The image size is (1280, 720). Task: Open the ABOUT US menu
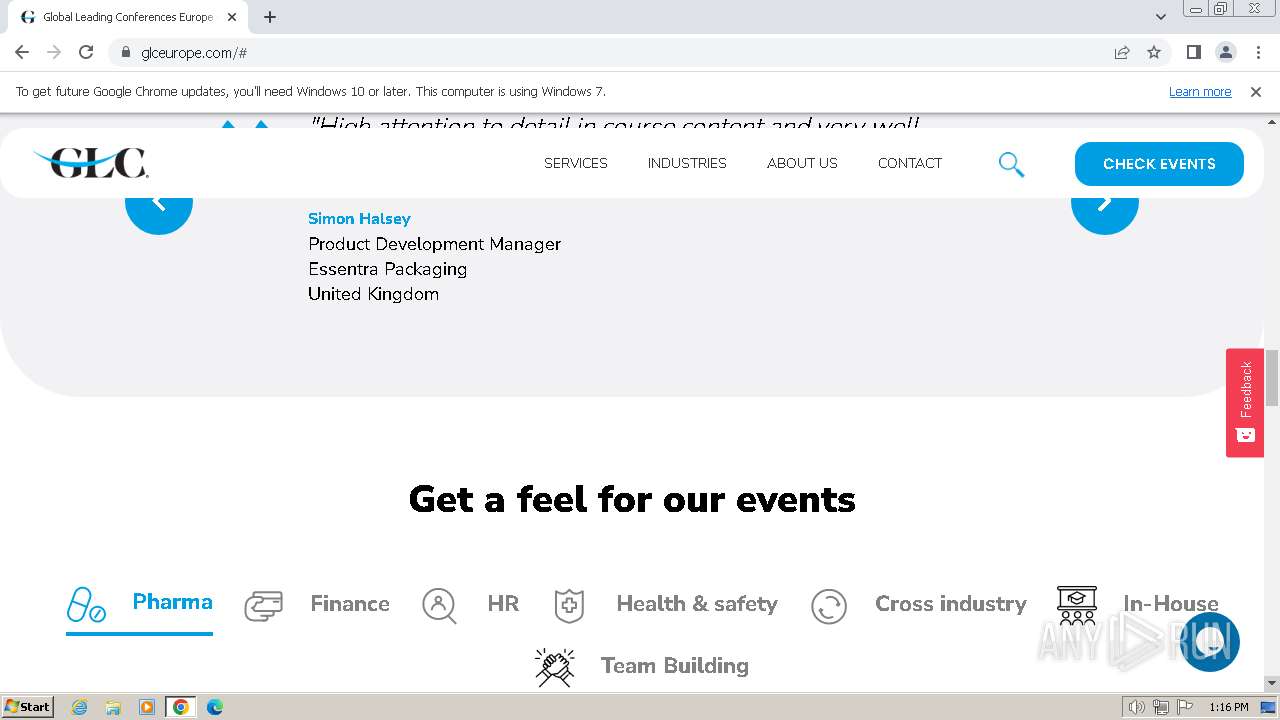[x=802, y=163]
